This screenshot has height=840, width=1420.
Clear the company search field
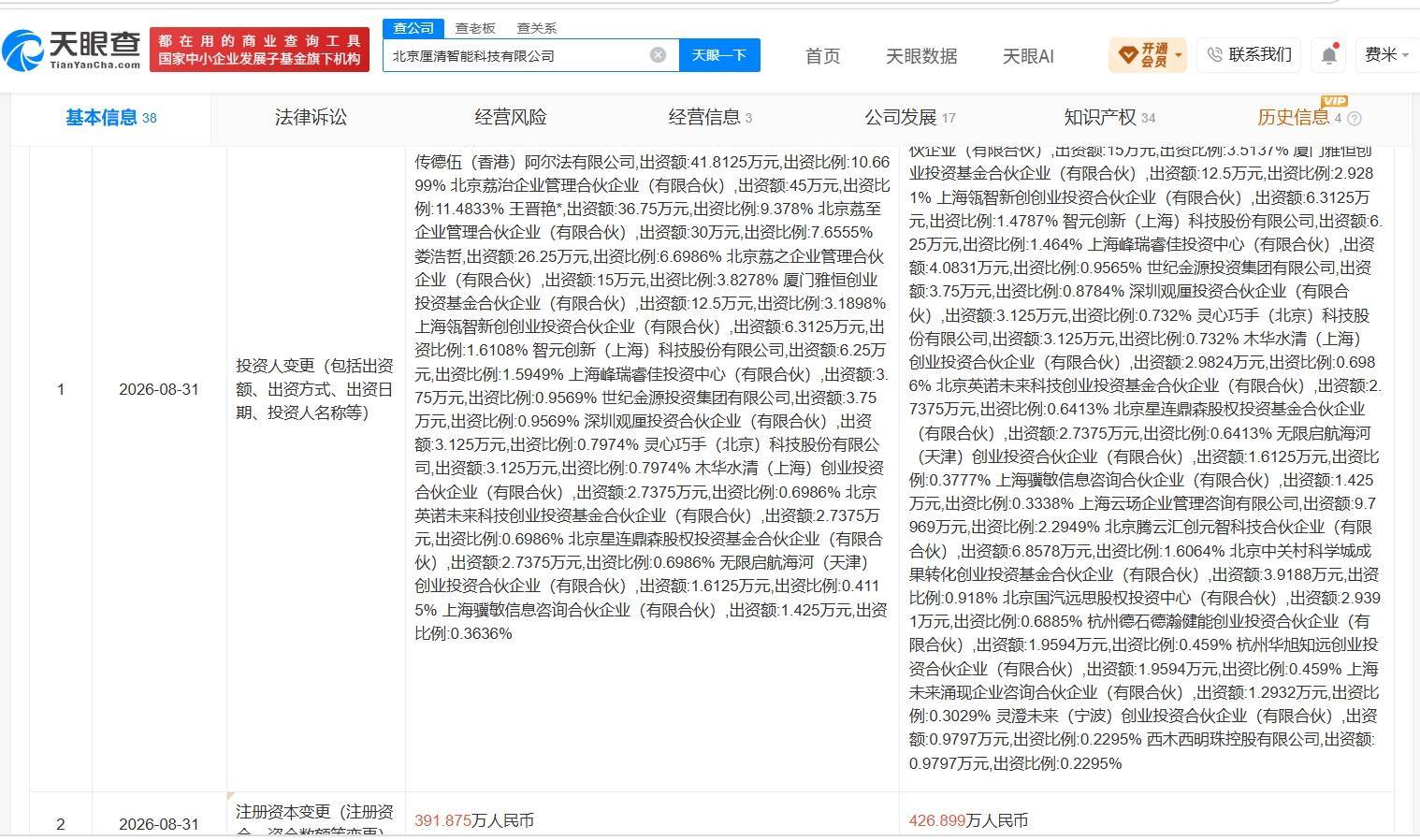point(658,55)
